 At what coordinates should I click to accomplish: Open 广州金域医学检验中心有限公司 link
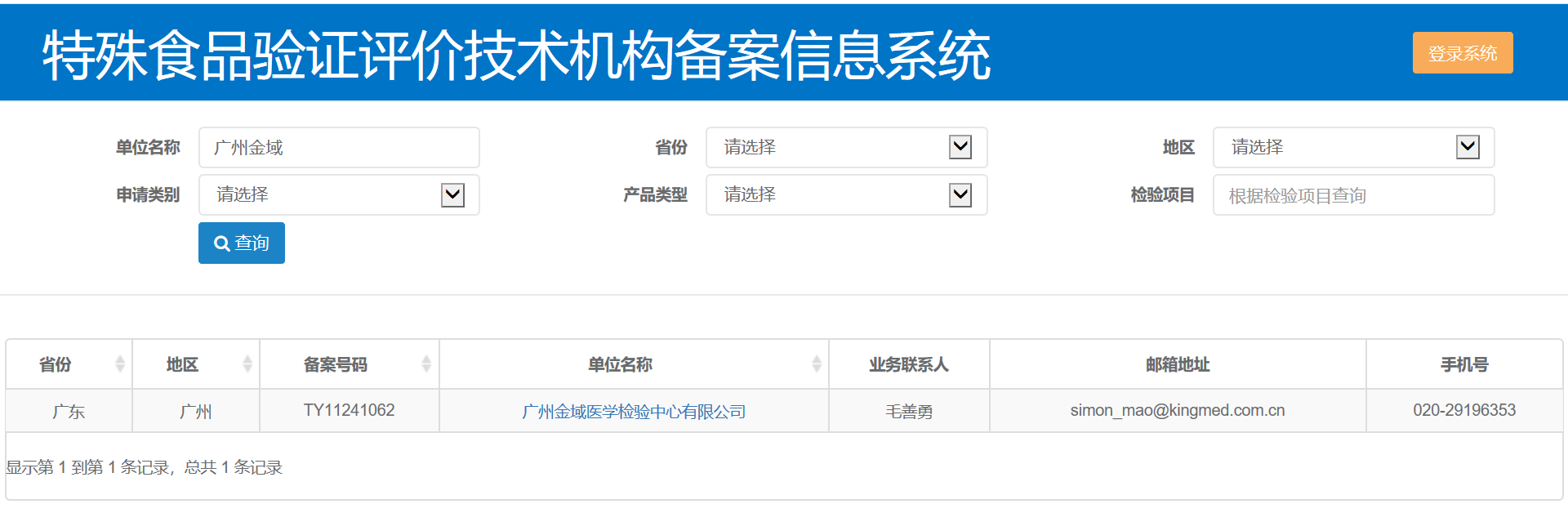click(x=634, y=412)
